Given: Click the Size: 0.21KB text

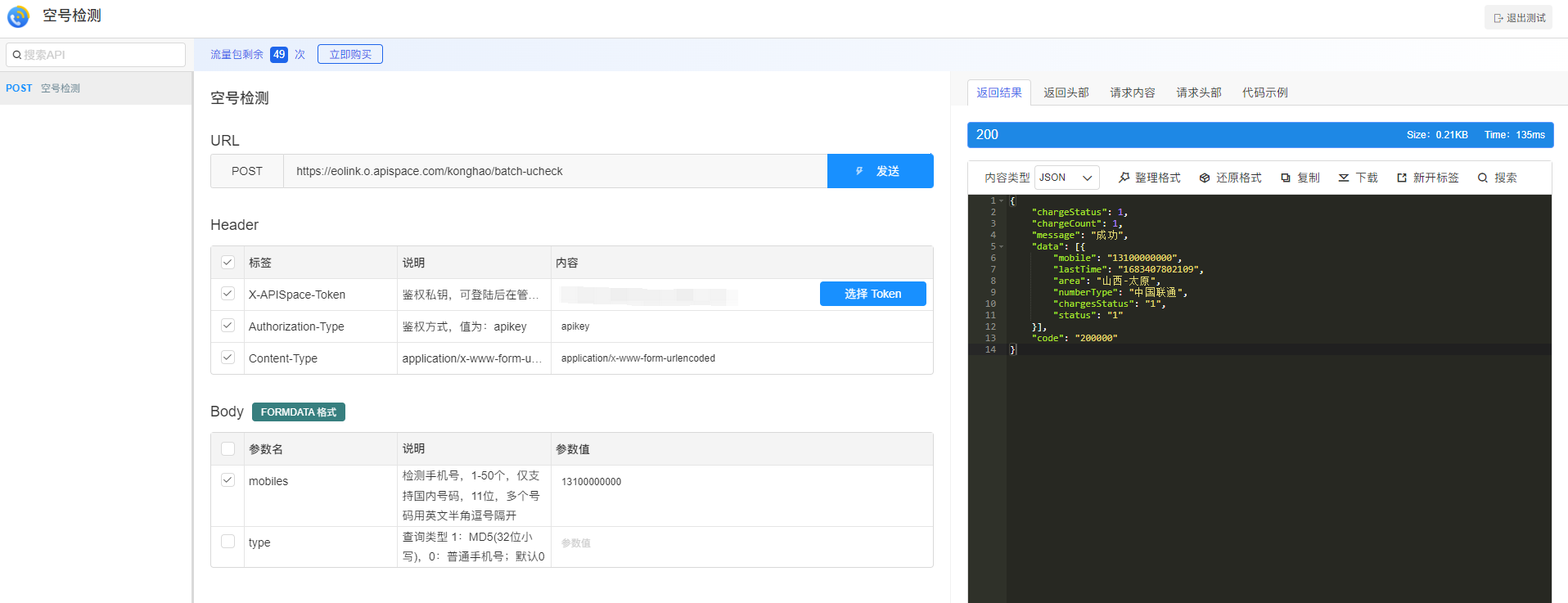Looking at the screenshot, I should [1437, 135].
